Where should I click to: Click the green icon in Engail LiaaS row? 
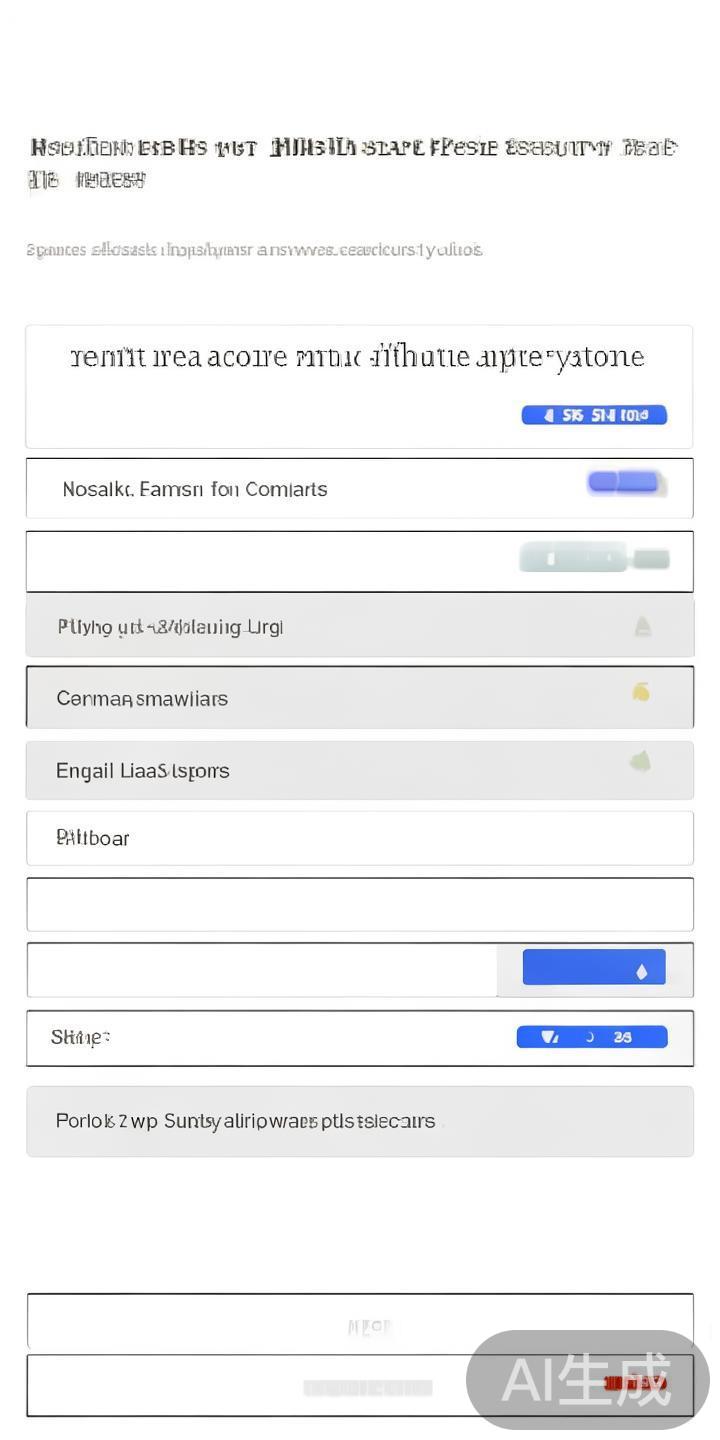640,763
